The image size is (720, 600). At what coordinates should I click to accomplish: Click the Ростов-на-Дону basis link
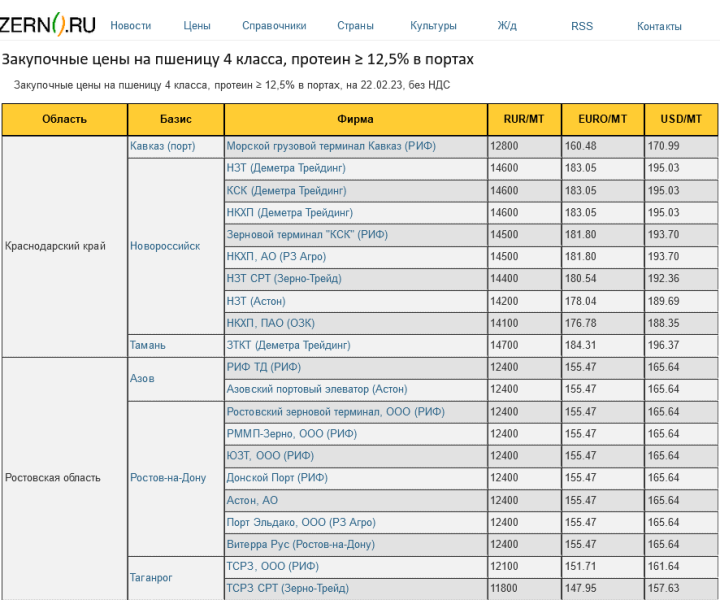tap(168, 478)
